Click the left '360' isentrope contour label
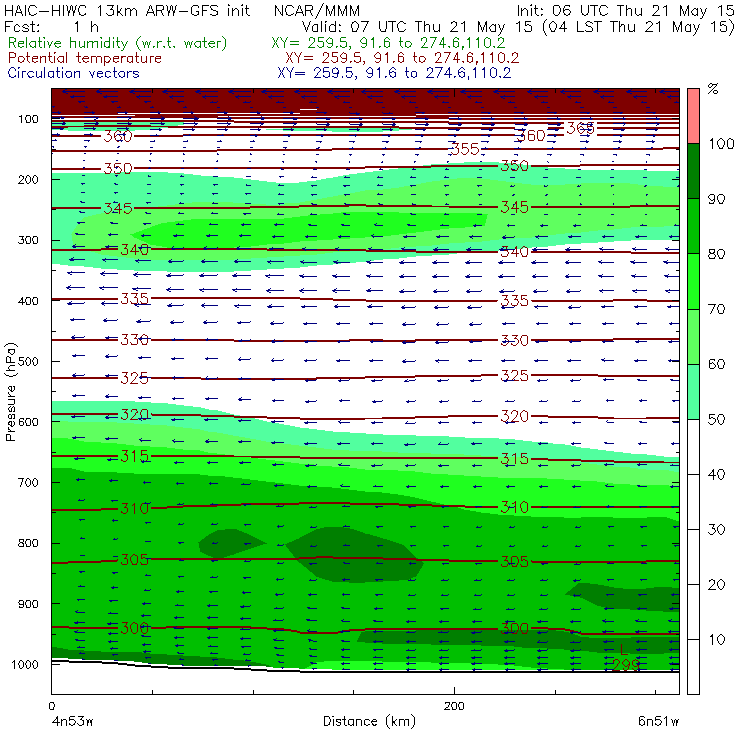This screenshot has height=740, width=740. (x=118, y=136)
